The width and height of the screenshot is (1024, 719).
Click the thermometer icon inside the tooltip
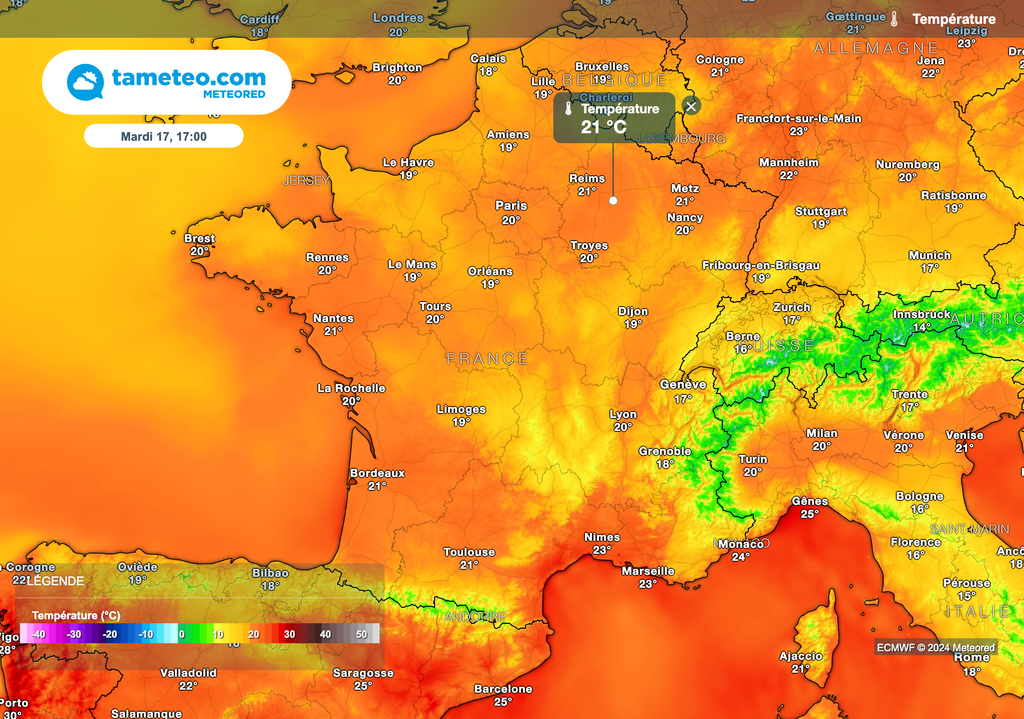pos(567,109)
